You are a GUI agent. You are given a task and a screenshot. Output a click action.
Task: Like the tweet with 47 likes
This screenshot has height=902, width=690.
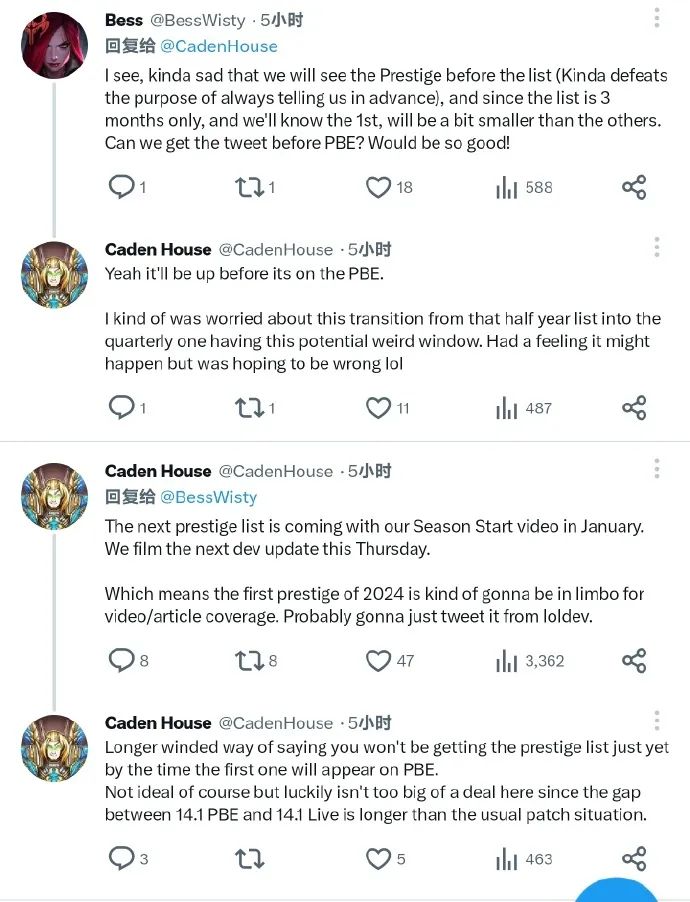click(x=378, y=660)
